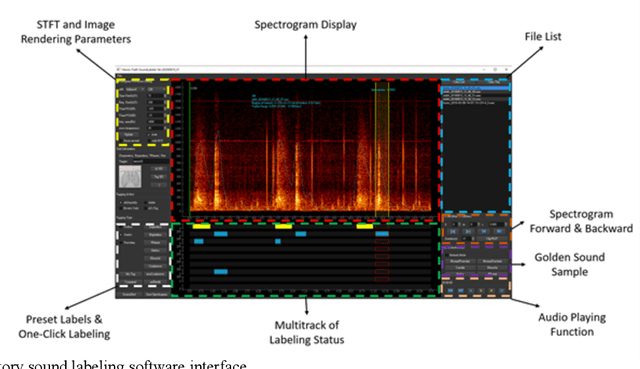Click the Tagger name input field
The image size is (640, 369).
(x=151, y=161)
